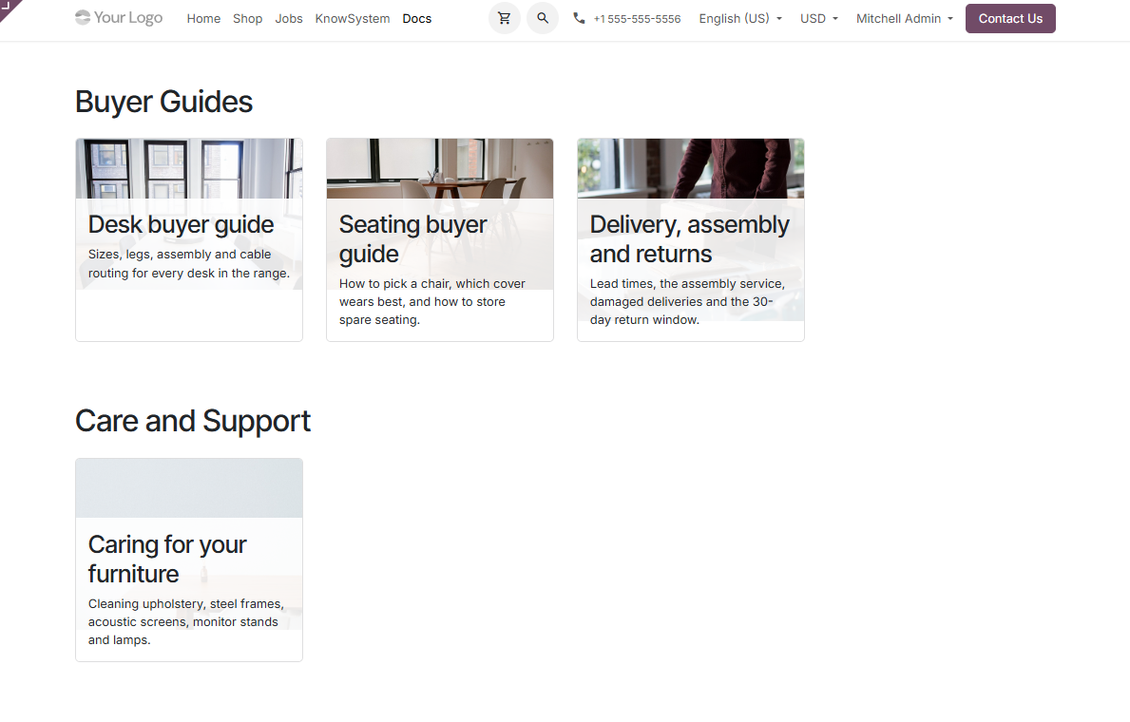Expand the English (US) language dropdown
Viewport: 1130px width, 722px height.
[740, 19]
